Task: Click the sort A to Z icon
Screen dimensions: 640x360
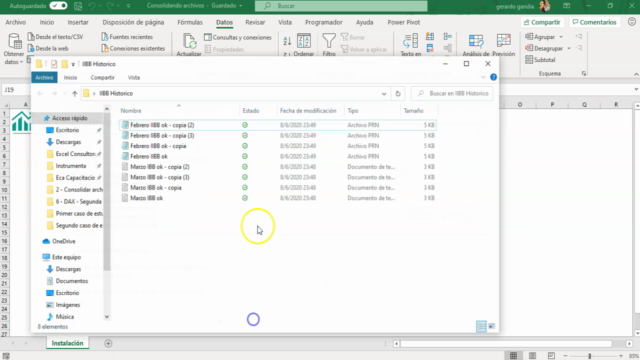Action: [x=287, y=40]
